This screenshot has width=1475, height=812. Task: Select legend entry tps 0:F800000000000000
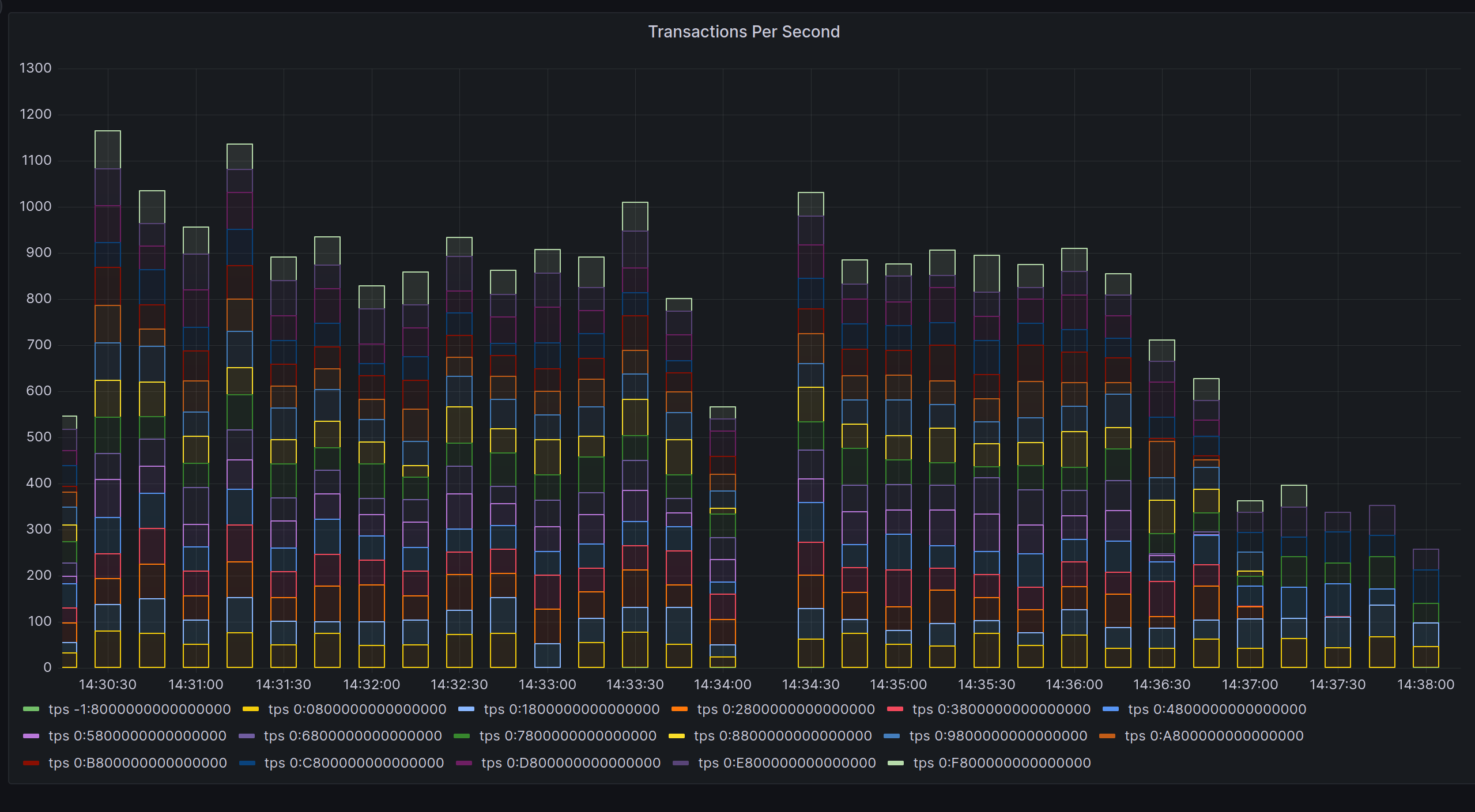(1001, 763)
